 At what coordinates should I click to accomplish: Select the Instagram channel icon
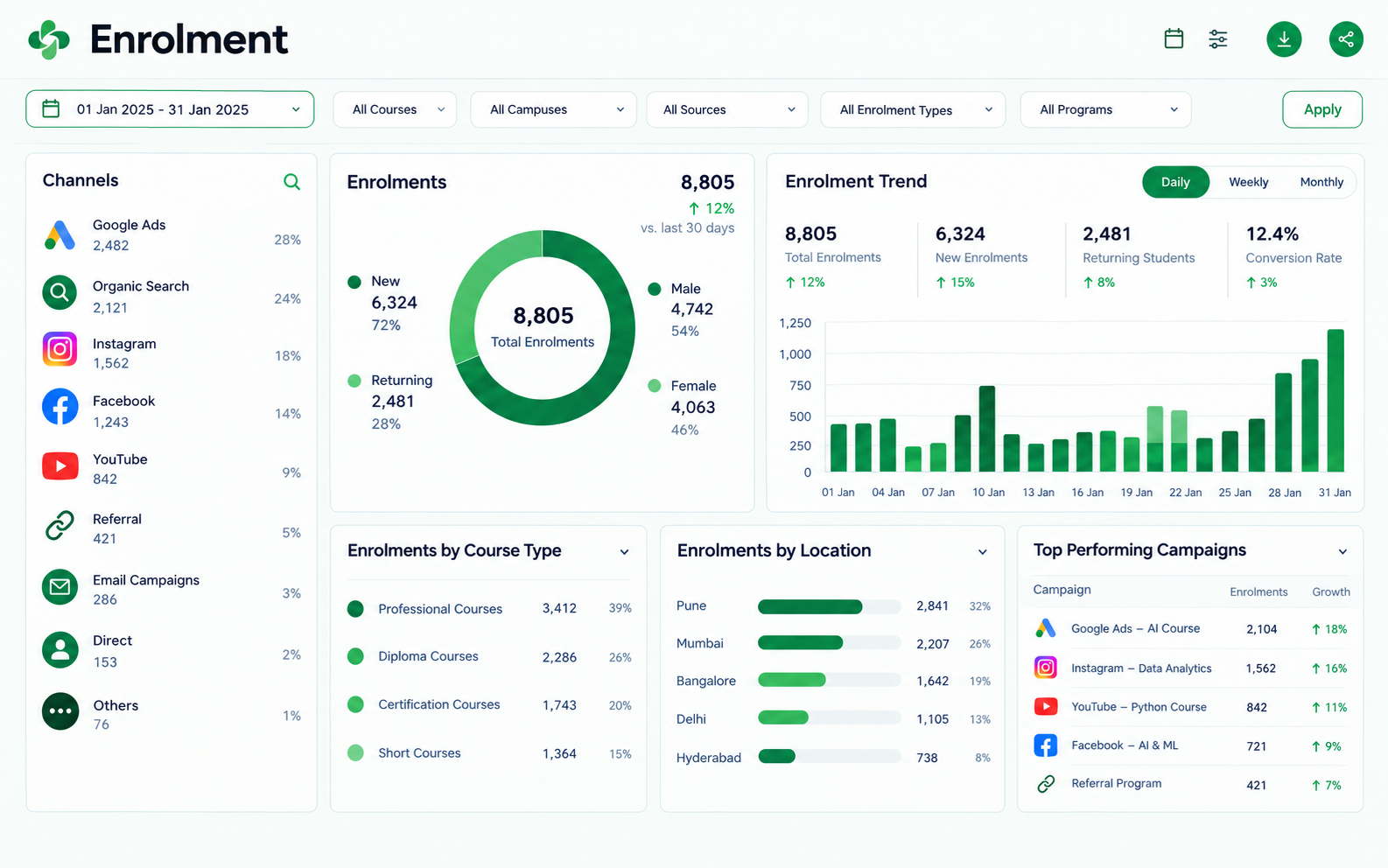pyautogui.click(x=60, y=350)
